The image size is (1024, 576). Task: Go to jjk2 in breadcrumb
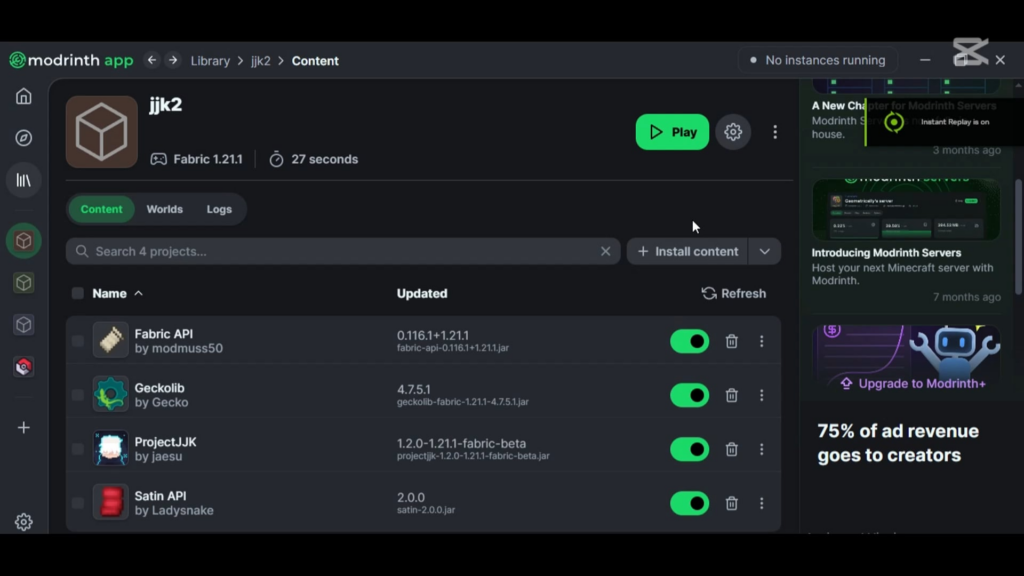point(261,61)
